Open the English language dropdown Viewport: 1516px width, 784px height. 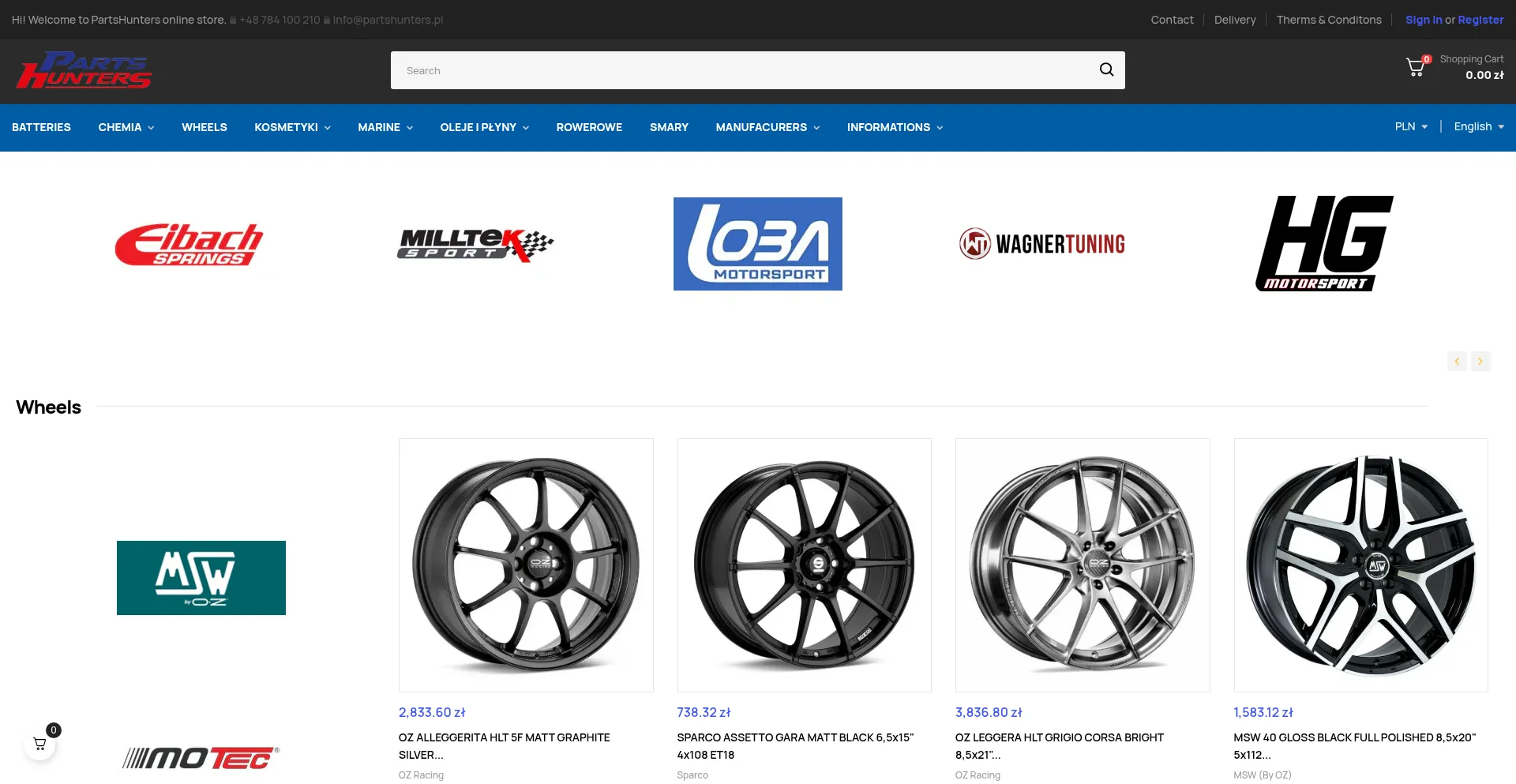click(x=1478, y=127)
